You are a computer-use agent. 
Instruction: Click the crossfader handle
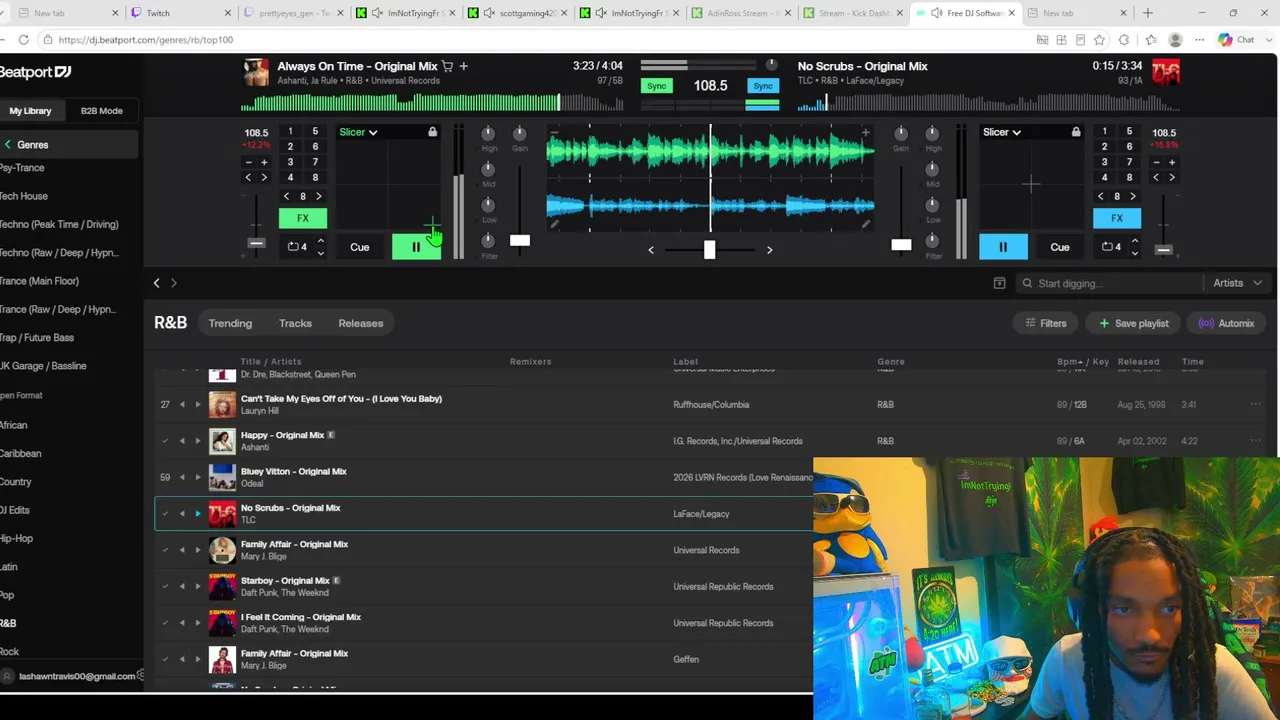(x=709, y=249)
